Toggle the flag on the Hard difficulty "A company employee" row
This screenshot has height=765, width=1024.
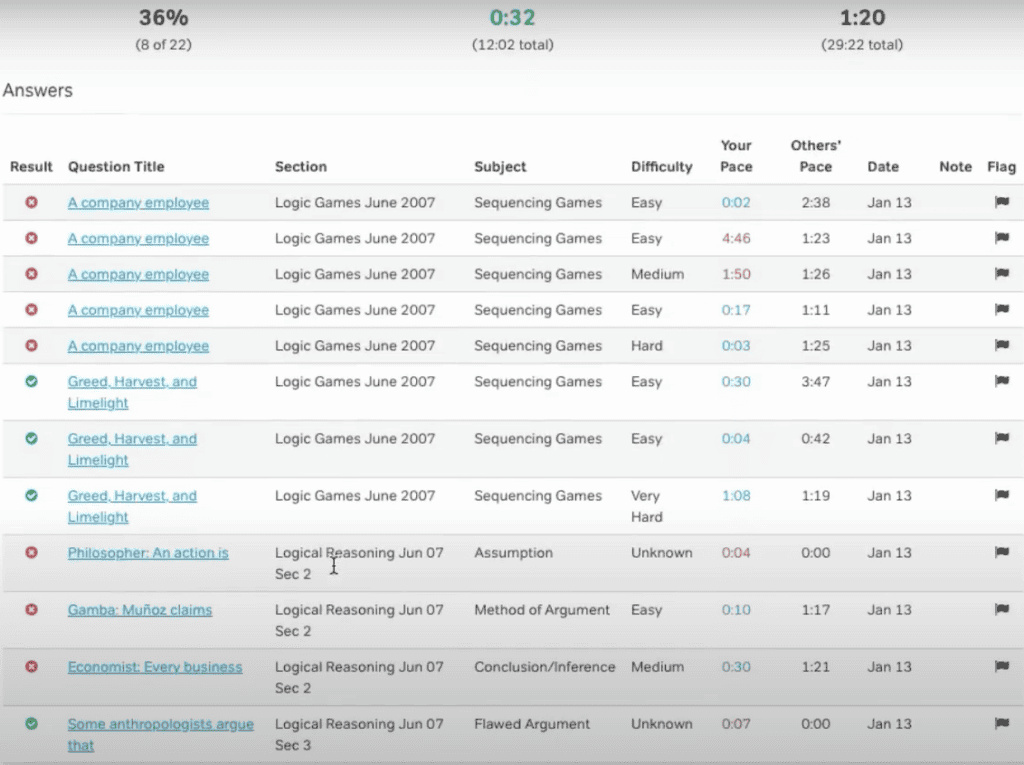coord(1001,345)
